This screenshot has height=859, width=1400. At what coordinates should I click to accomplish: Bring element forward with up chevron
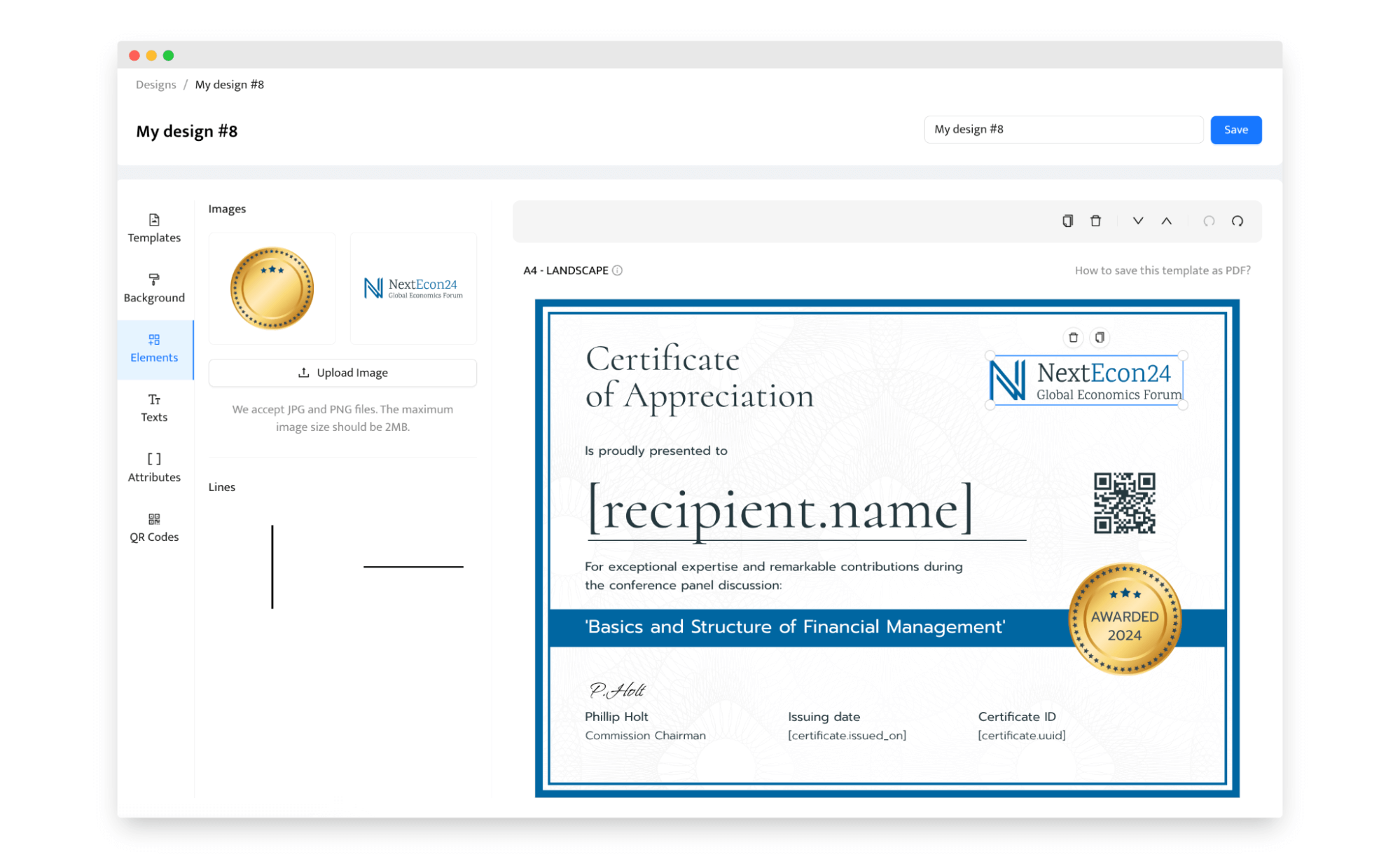(1167, 221)
